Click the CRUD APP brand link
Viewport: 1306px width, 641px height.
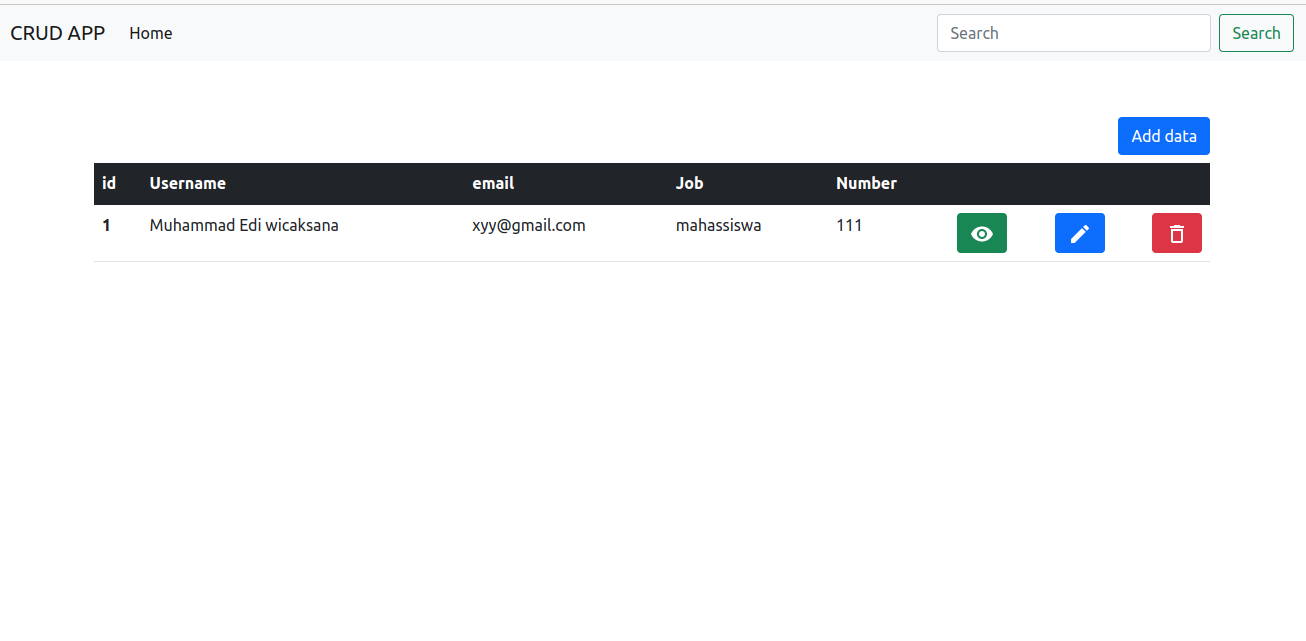57,33
